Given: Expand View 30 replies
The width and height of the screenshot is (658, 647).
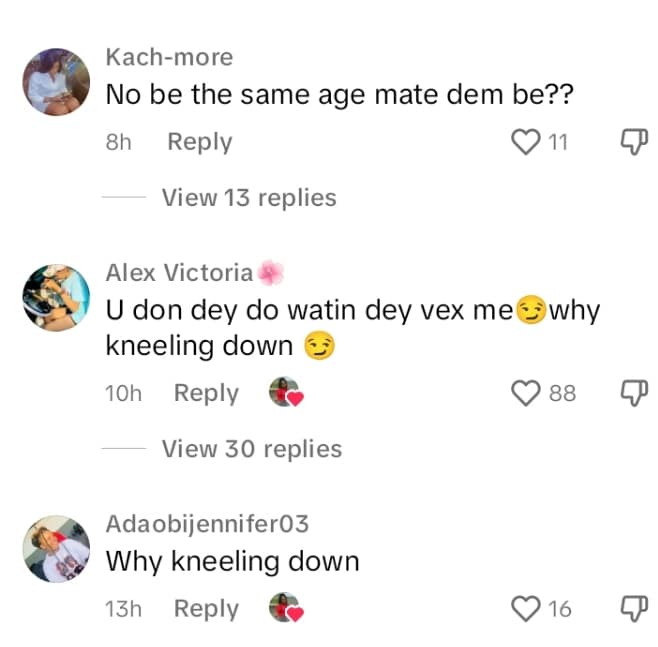Looking at the screenshot, I should 251,449.
